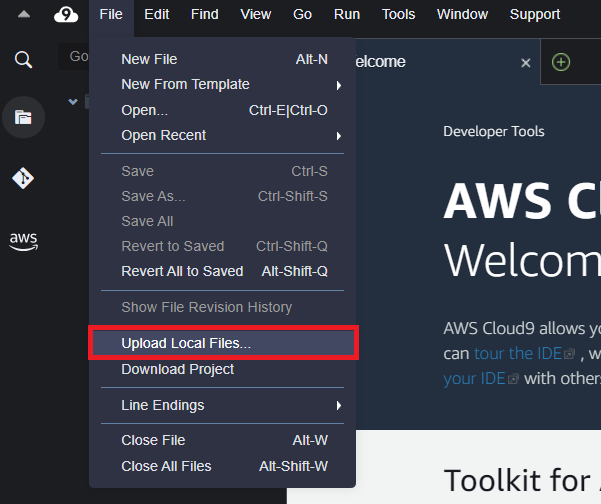Screen dimensions: 601x504
Task: Click Save As... menu entry
Action: click(222, 196)
